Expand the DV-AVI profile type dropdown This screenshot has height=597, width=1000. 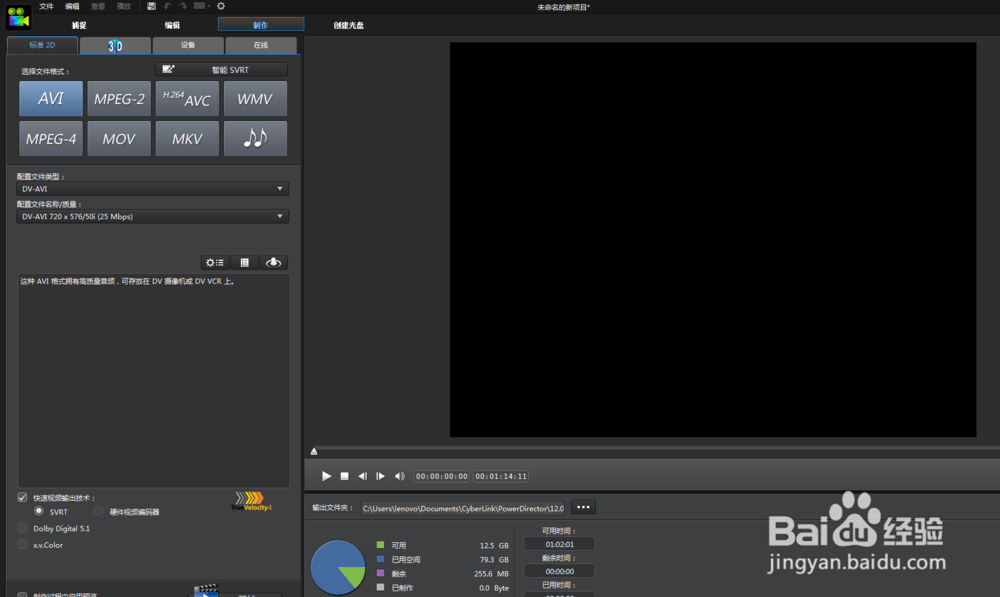pos(152,189)
